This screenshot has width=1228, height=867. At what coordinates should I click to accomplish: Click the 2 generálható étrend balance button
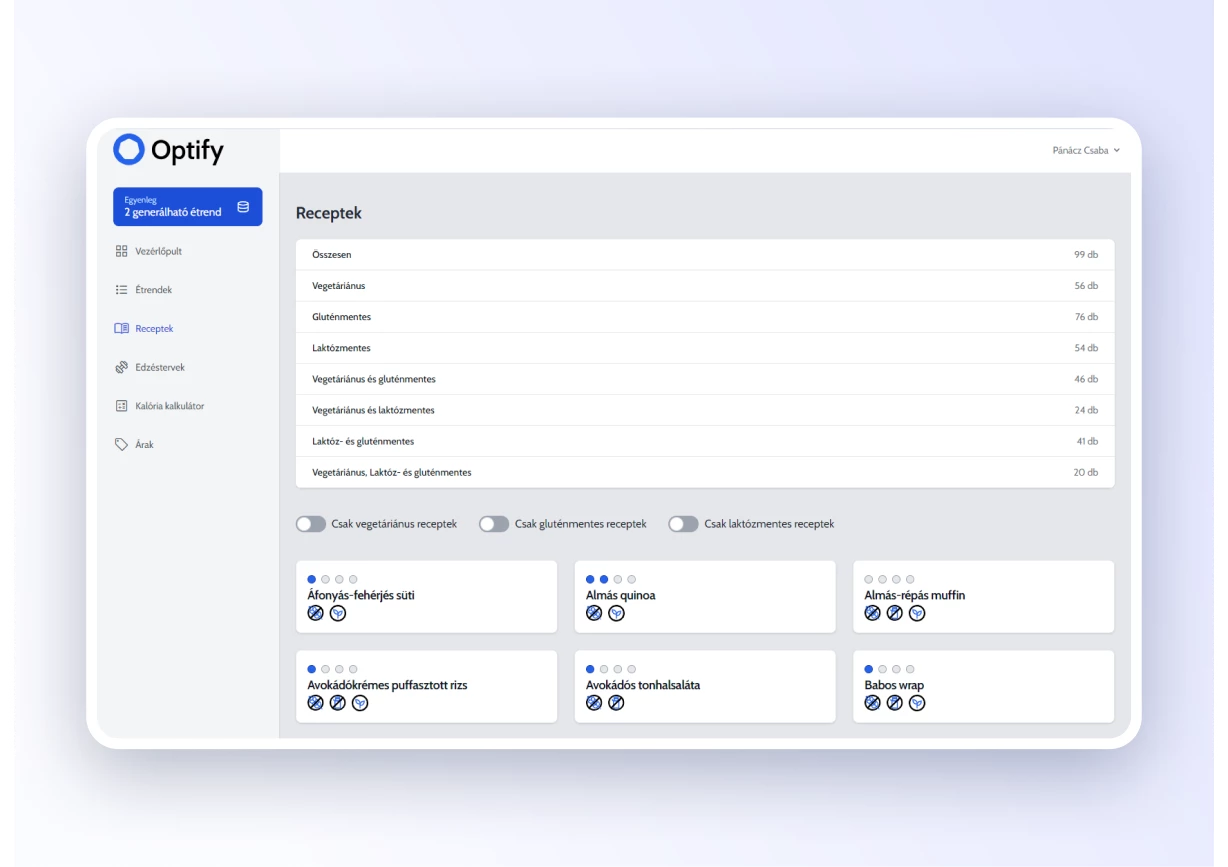click(x=188, y=206)
